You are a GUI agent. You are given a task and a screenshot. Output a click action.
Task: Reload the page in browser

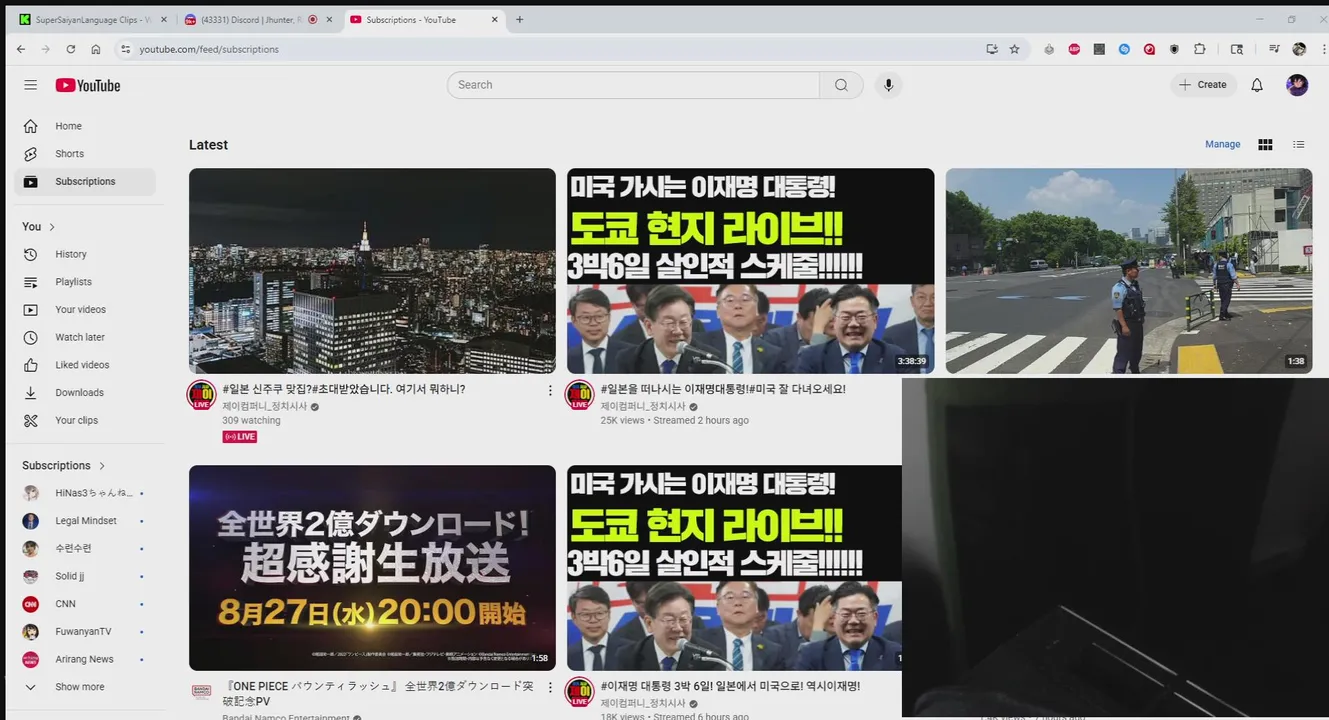coord(70,49)
